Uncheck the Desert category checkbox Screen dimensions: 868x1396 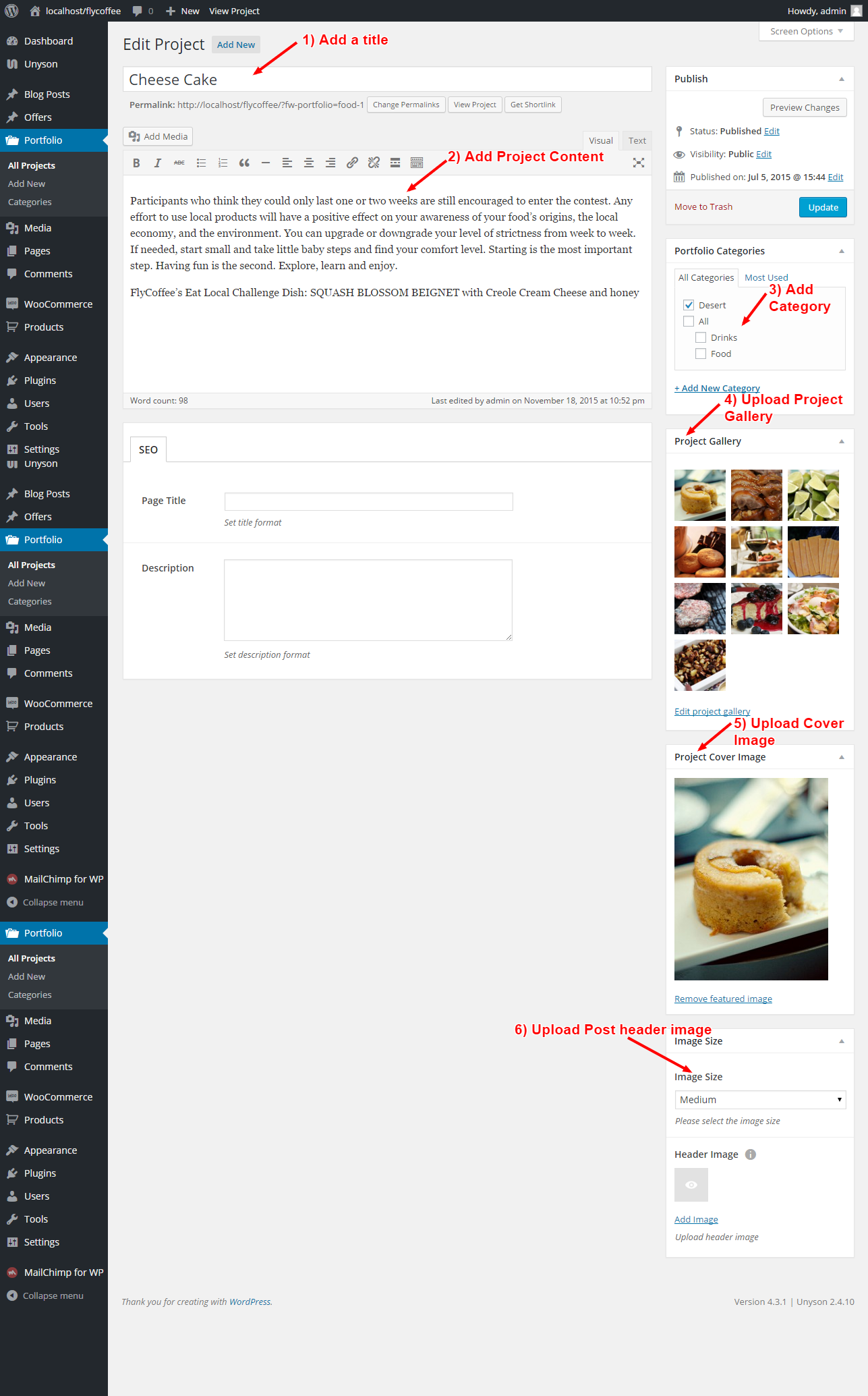[x=689, y=305]
